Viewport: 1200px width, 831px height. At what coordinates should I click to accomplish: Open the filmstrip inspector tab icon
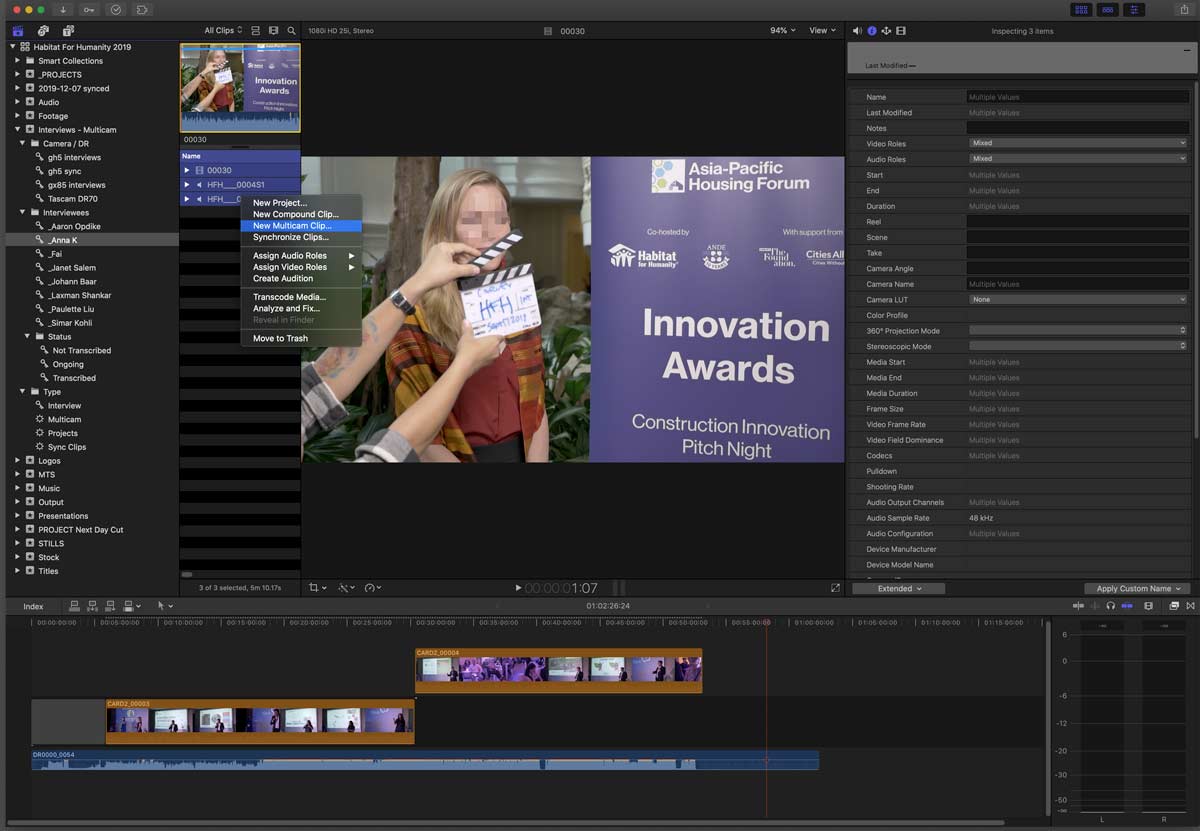[901, 31]
